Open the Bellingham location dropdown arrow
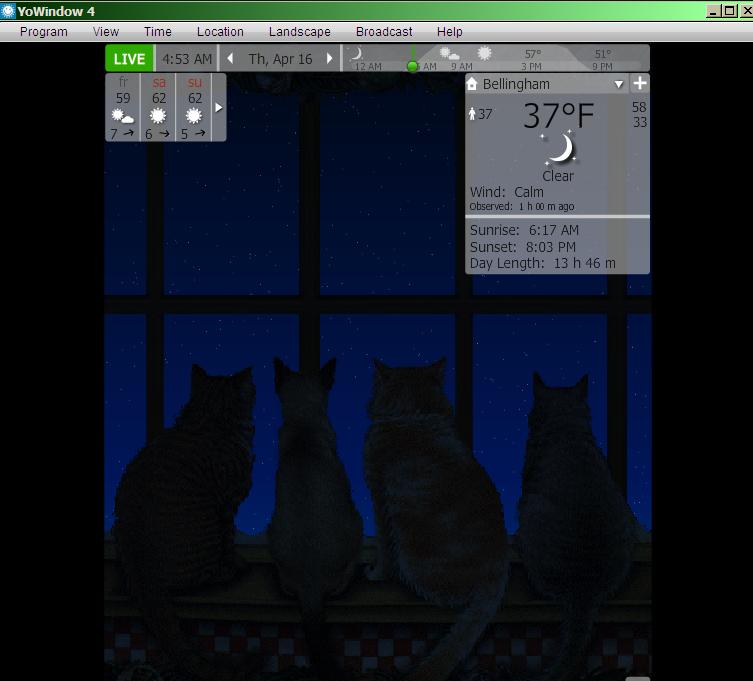The image size is (753, 681). pos(619,84)
